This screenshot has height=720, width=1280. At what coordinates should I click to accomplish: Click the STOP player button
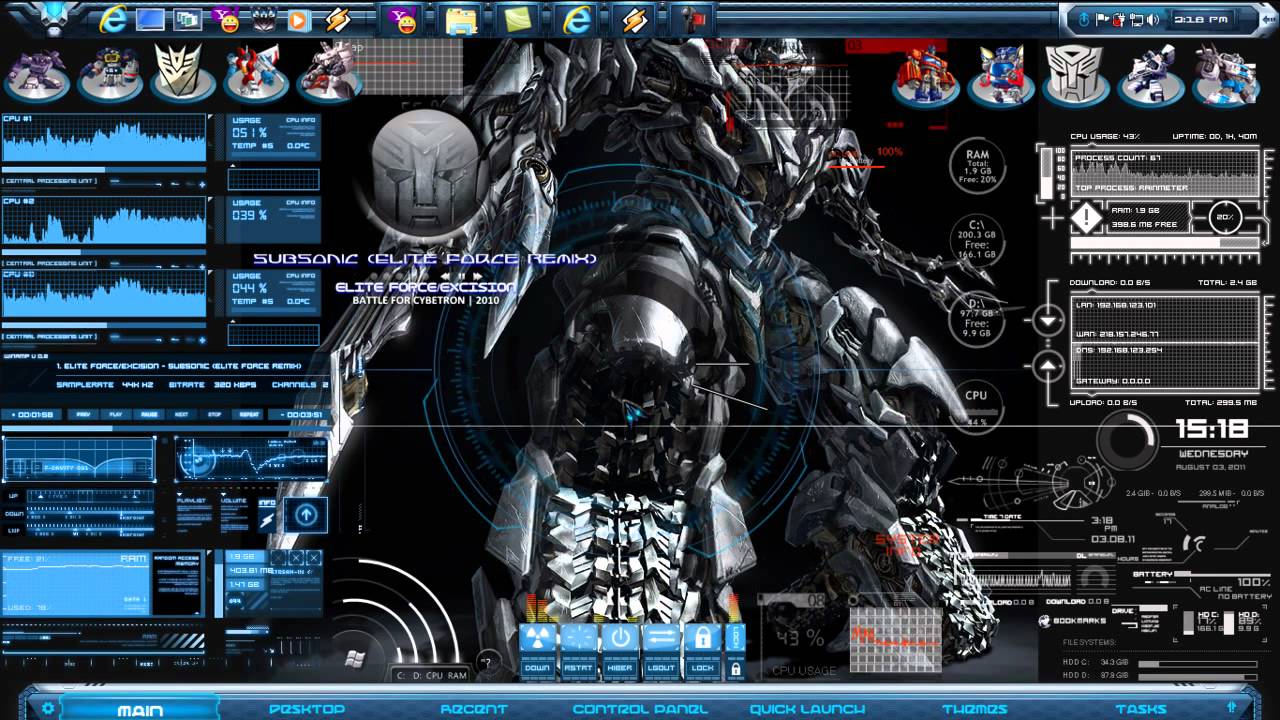(214, 414)
